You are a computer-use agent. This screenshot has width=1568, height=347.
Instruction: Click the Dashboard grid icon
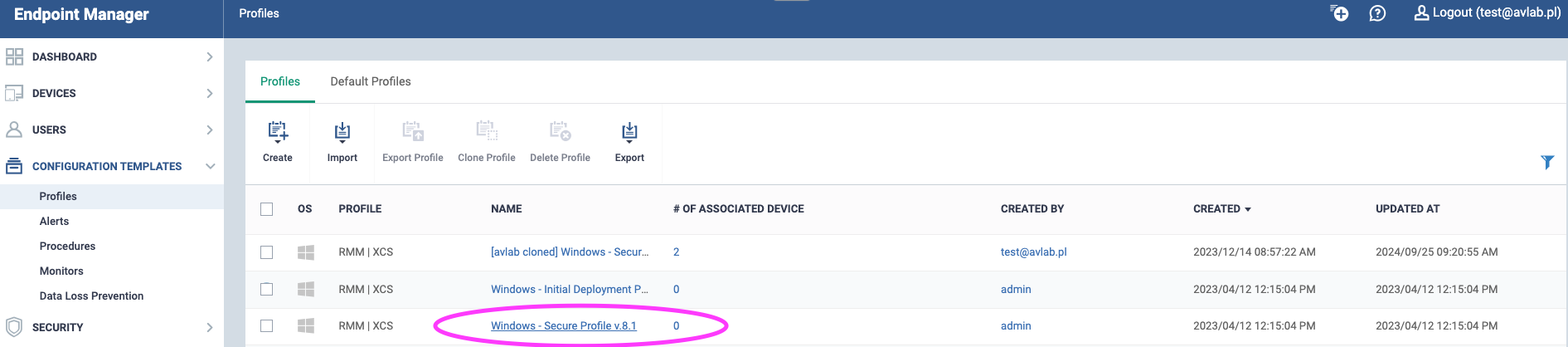14,56
